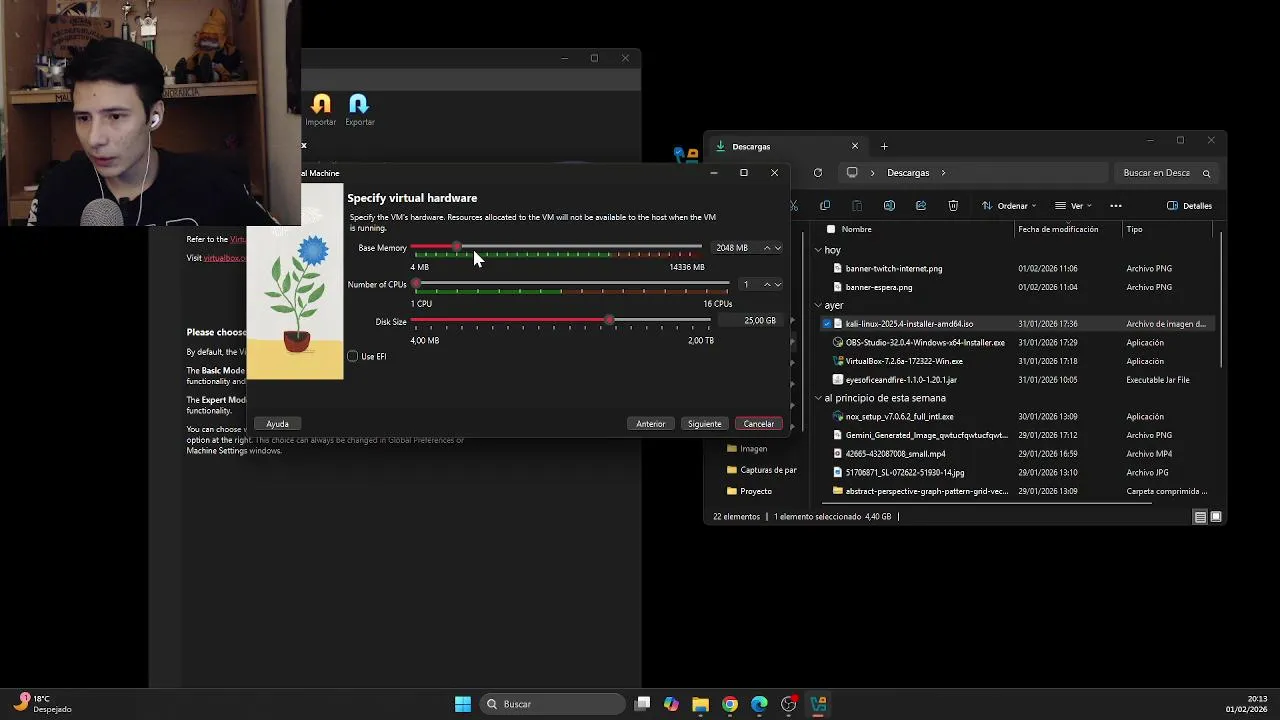Sort by Nombre column header

click(x=857, y=229)
